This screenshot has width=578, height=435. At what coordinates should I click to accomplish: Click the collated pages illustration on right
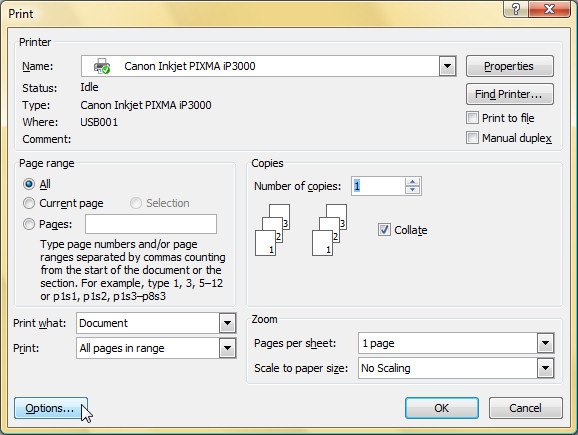pyautogui.click(x=330, y=230)
